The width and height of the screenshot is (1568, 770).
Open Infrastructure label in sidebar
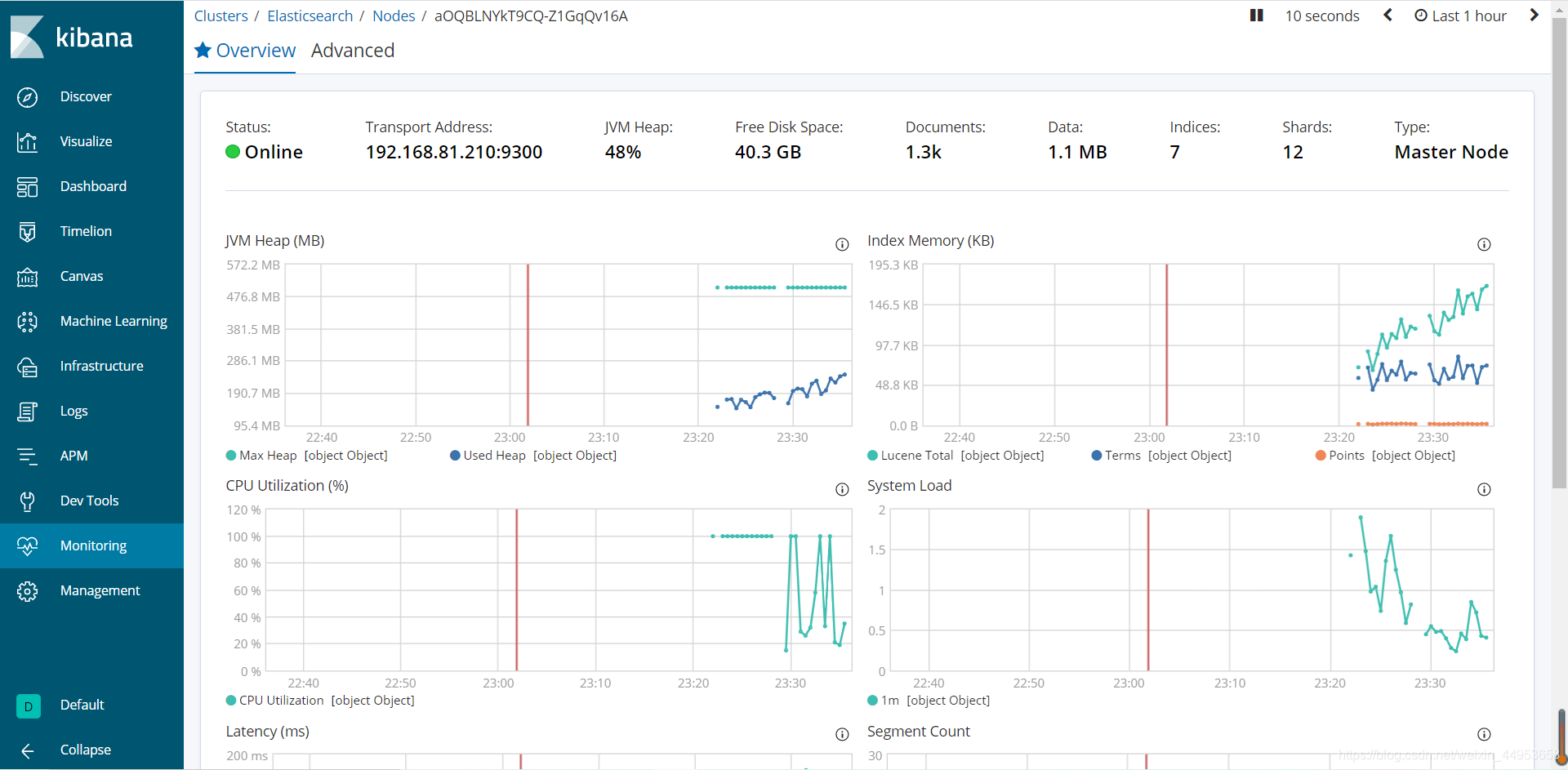(x=101, y=367)
